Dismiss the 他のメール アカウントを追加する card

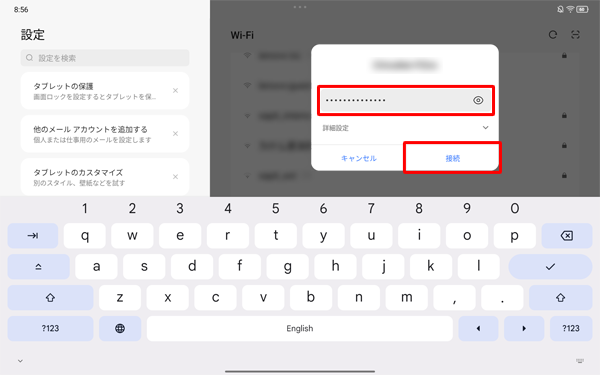(x=175, y=134)
